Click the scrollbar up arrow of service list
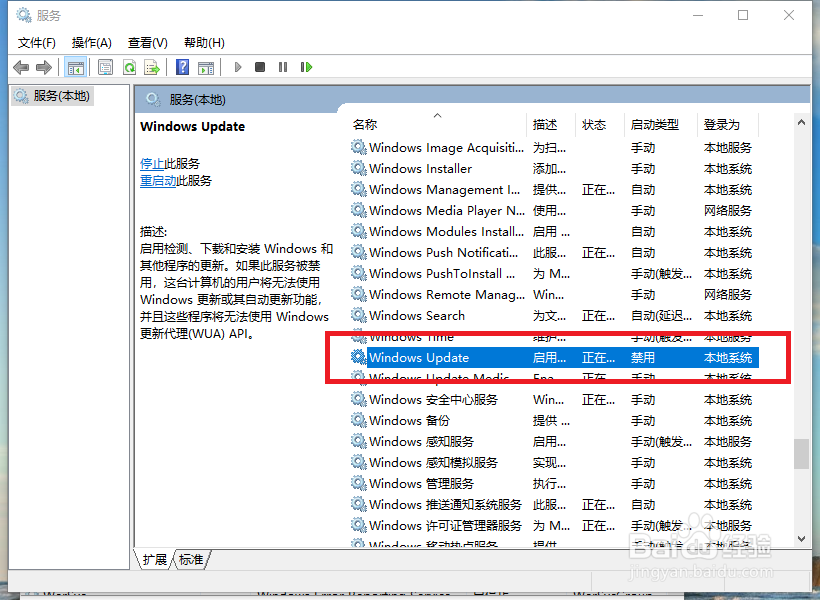 point(801,122)
